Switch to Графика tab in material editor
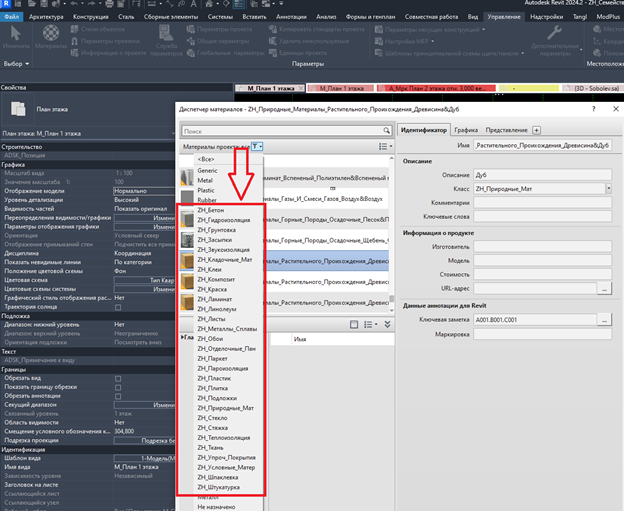624x511 pixels. click(466, 130)
